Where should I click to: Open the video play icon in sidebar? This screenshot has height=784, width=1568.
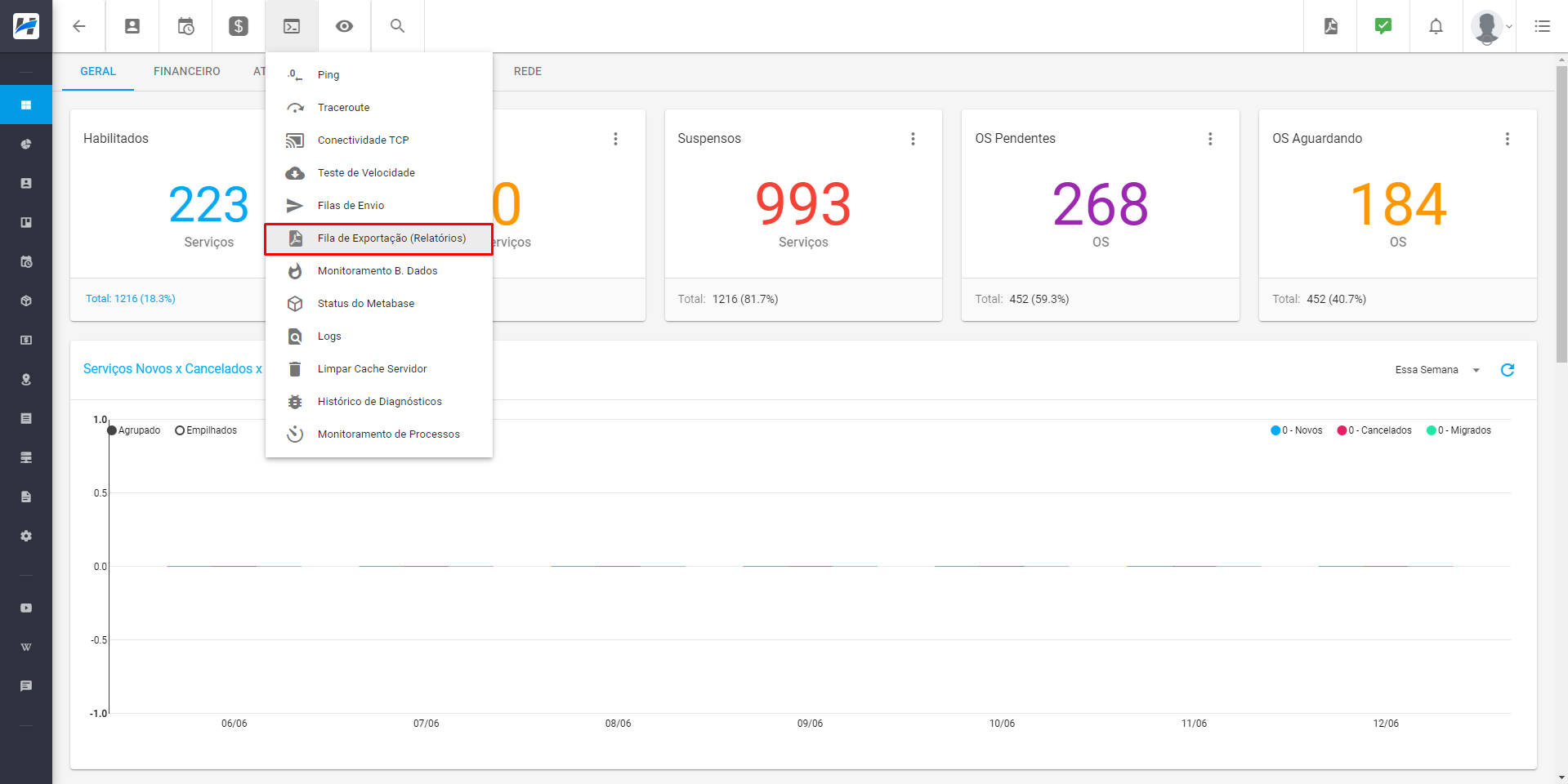[26, 608]
